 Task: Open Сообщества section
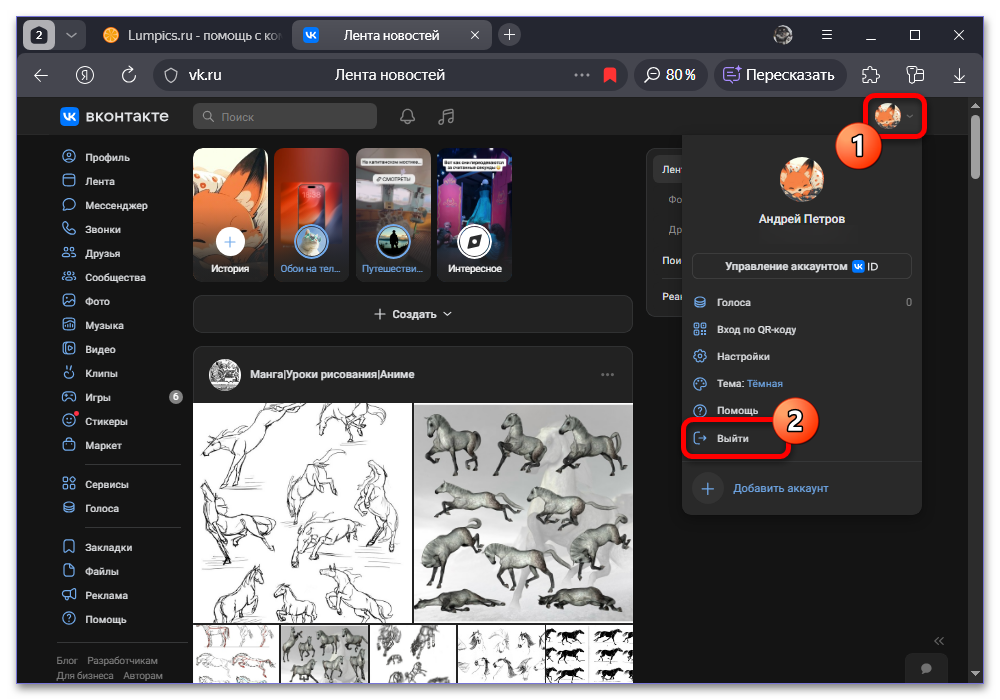[104, 277]
